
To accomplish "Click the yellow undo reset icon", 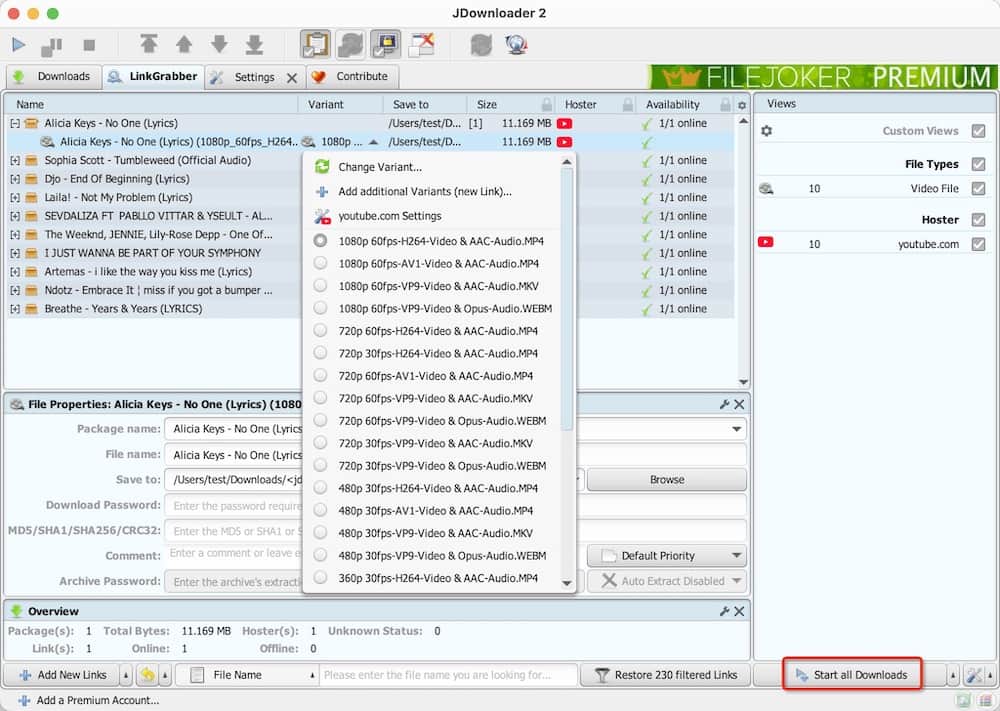I will click(147, 675).
